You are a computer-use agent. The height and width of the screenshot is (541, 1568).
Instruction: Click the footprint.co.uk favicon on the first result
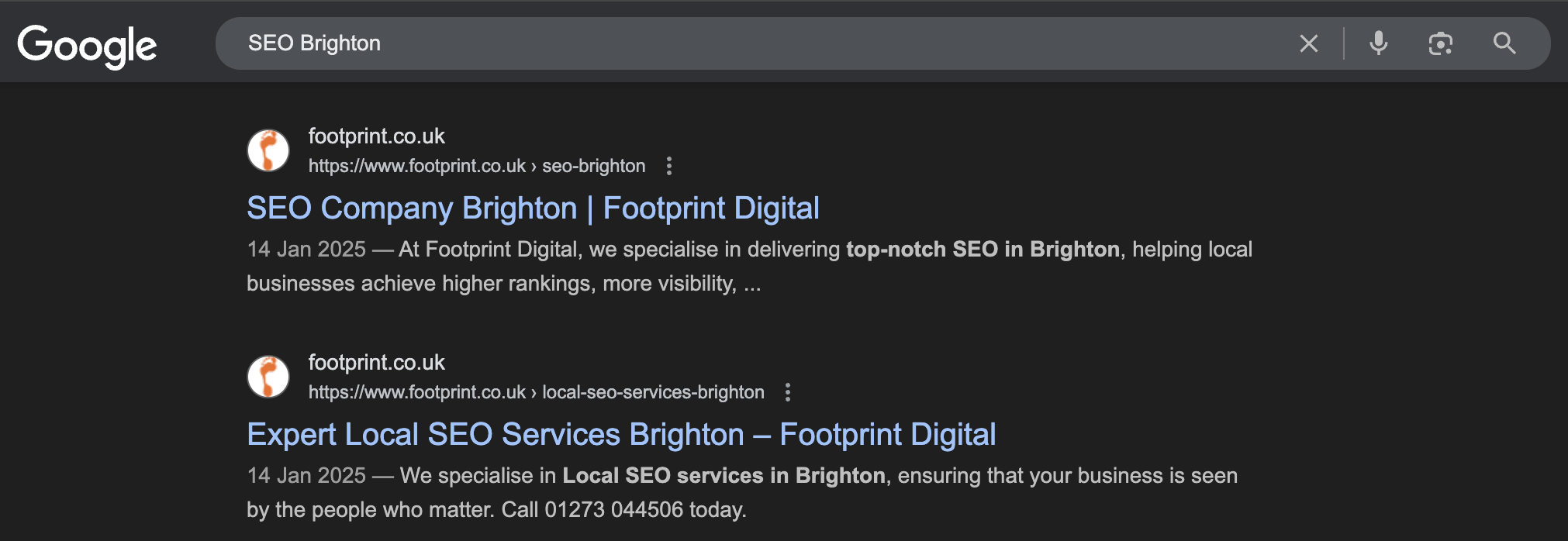268,150
